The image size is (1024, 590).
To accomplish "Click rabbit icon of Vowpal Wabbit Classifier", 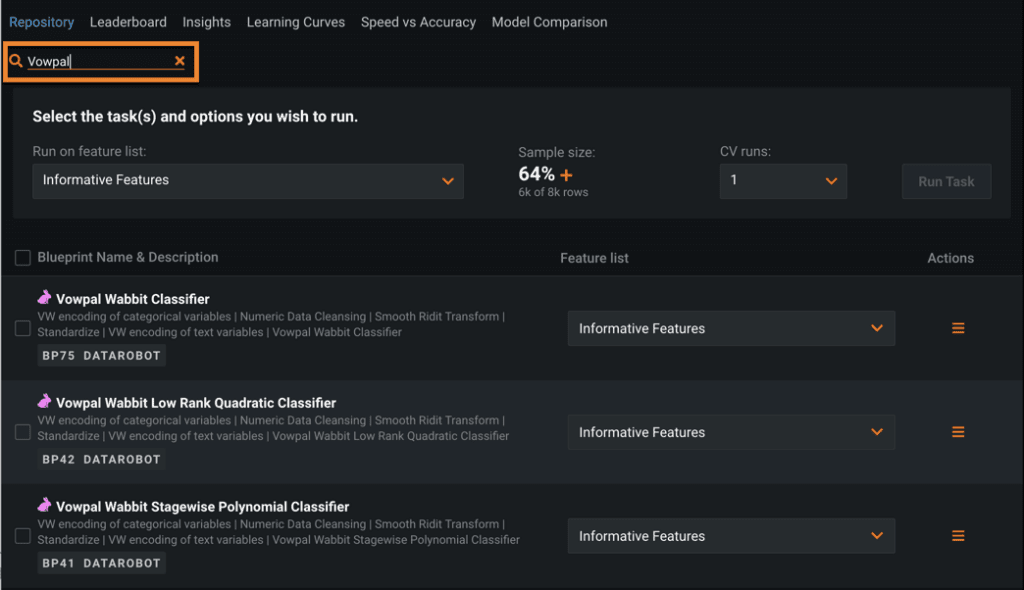I will (44, 298).
